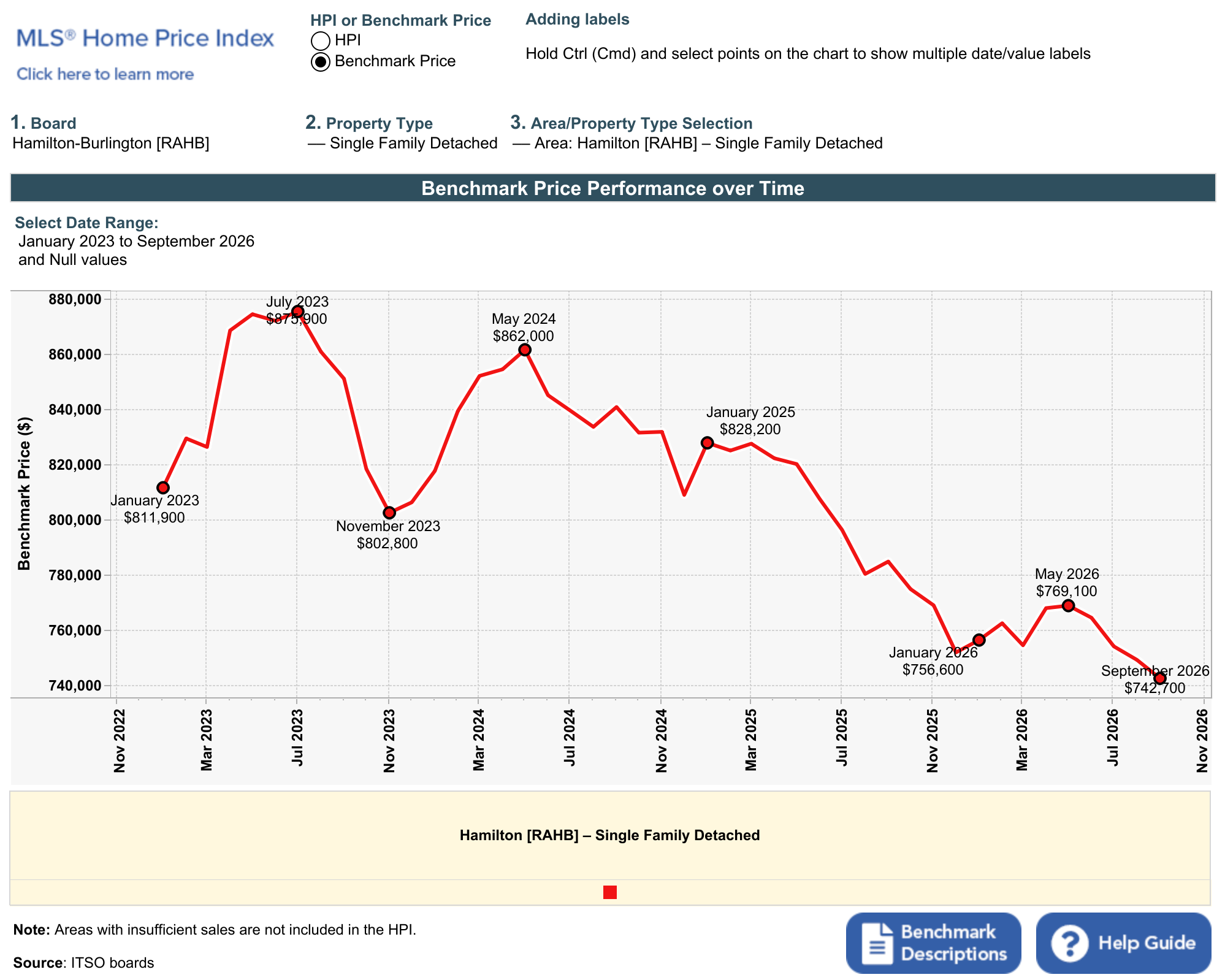Select the HPI radio button
This screenshot has width=1225, height=980.
tap(321, 41)
